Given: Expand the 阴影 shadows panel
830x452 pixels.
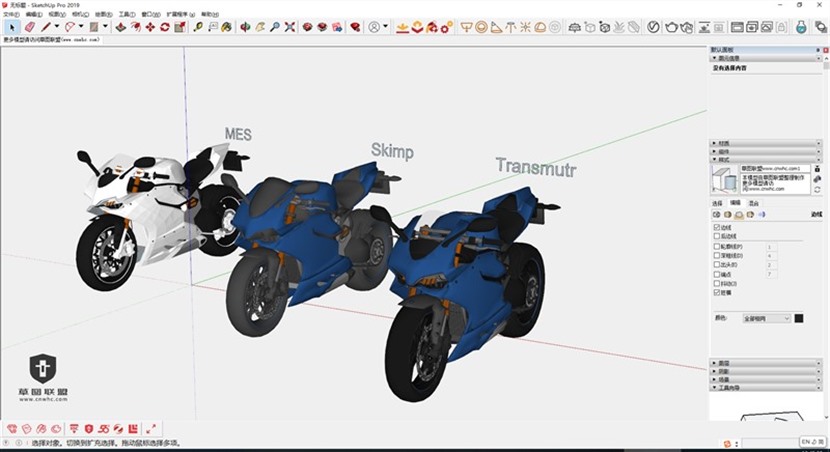Looking at the screenshot, I should pyautogui.click(x=765, y=371).
